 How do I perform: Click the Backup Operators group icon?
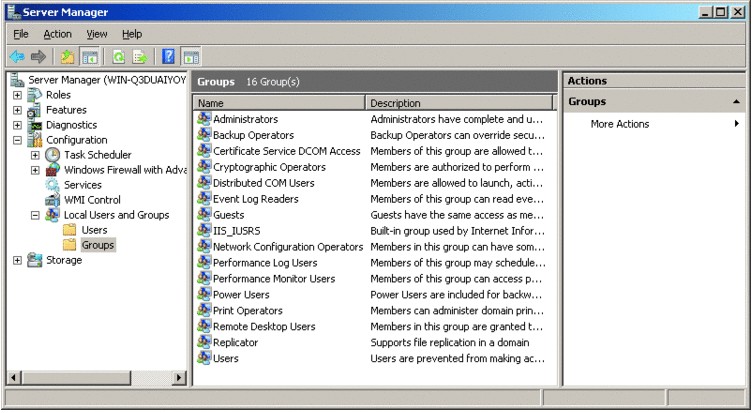click(204, 134)
